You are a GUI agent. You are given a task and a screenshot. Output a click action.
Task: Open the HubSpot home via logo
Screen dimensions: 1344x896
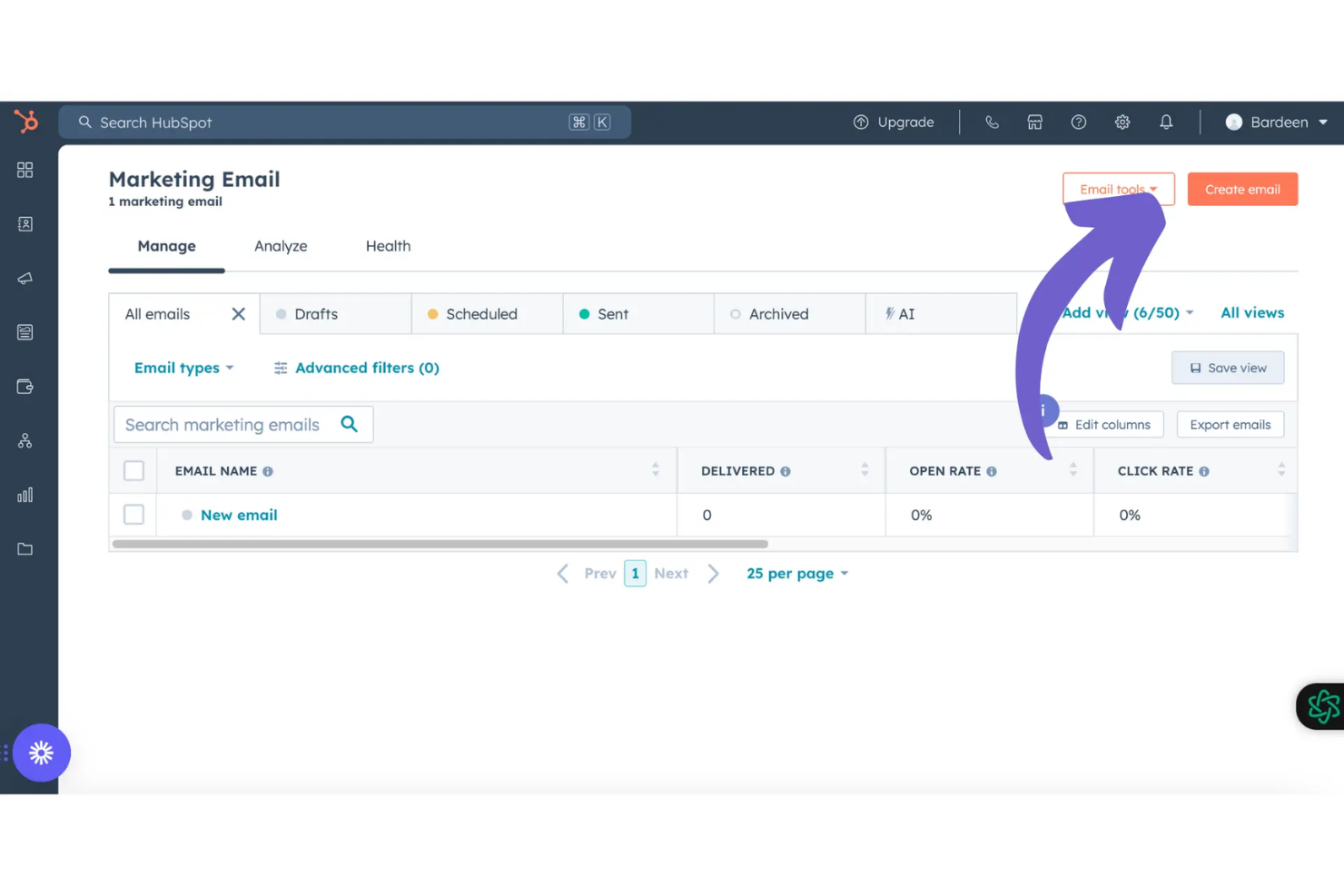(x=25, y=121)
